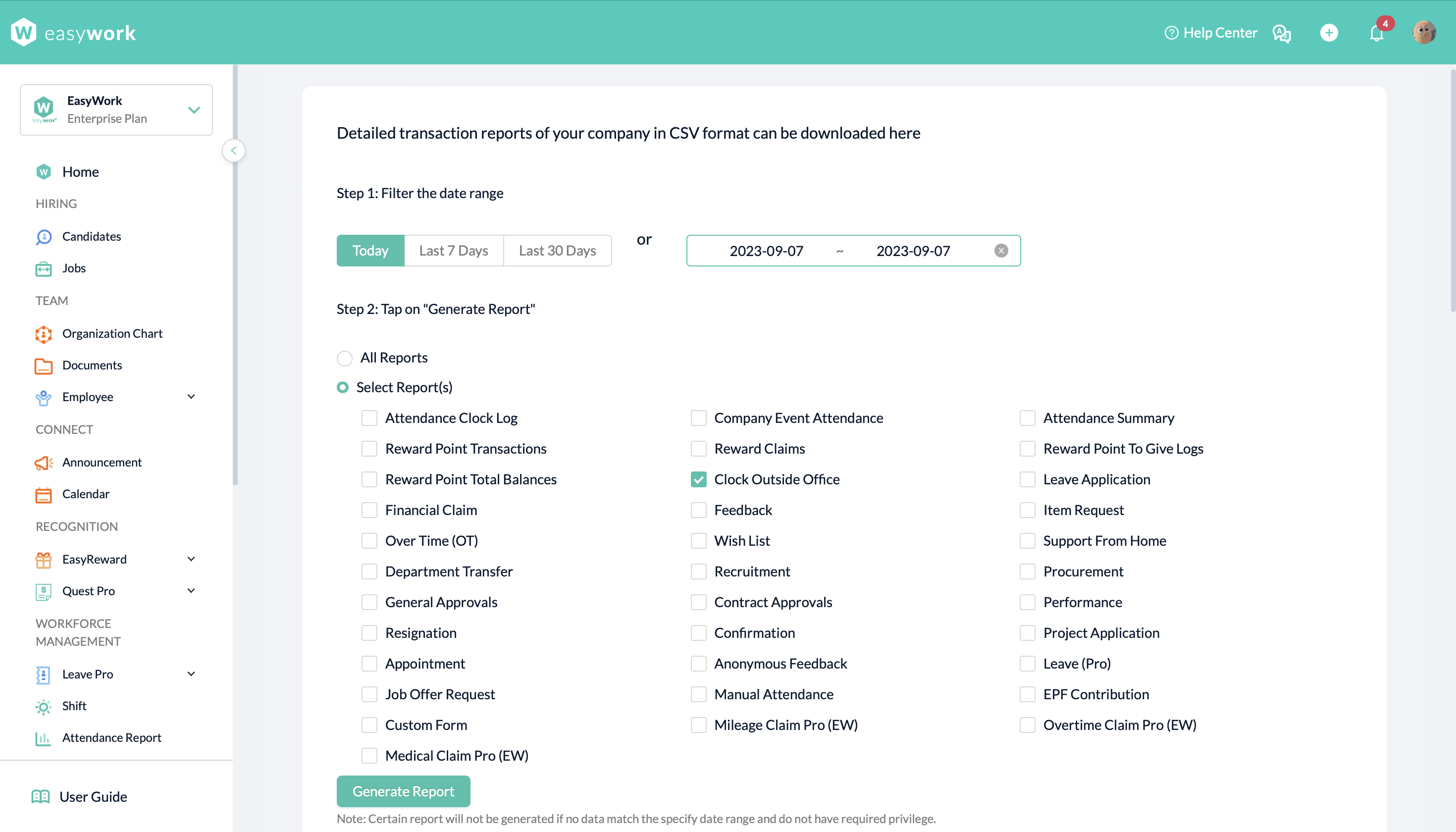Enable the Attendance Clock Log checkbox
The width and height of the screenshot is (1456, 832).
(369, 418)
